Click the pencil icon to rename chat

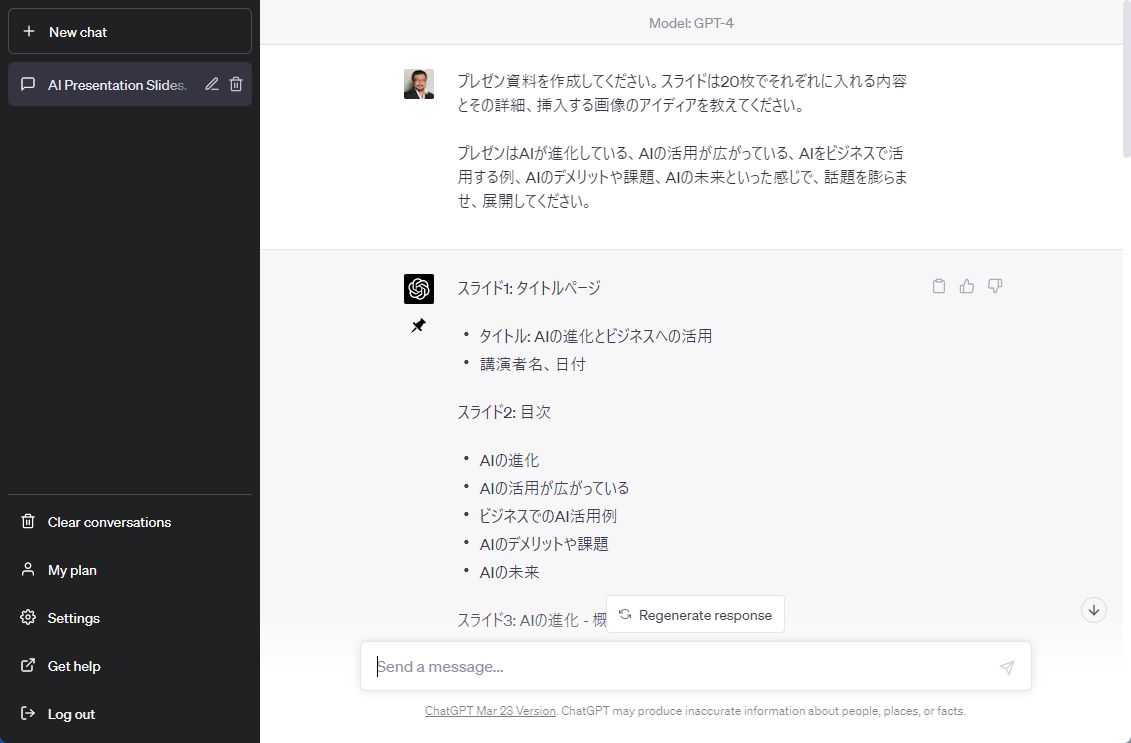(212, 85)
